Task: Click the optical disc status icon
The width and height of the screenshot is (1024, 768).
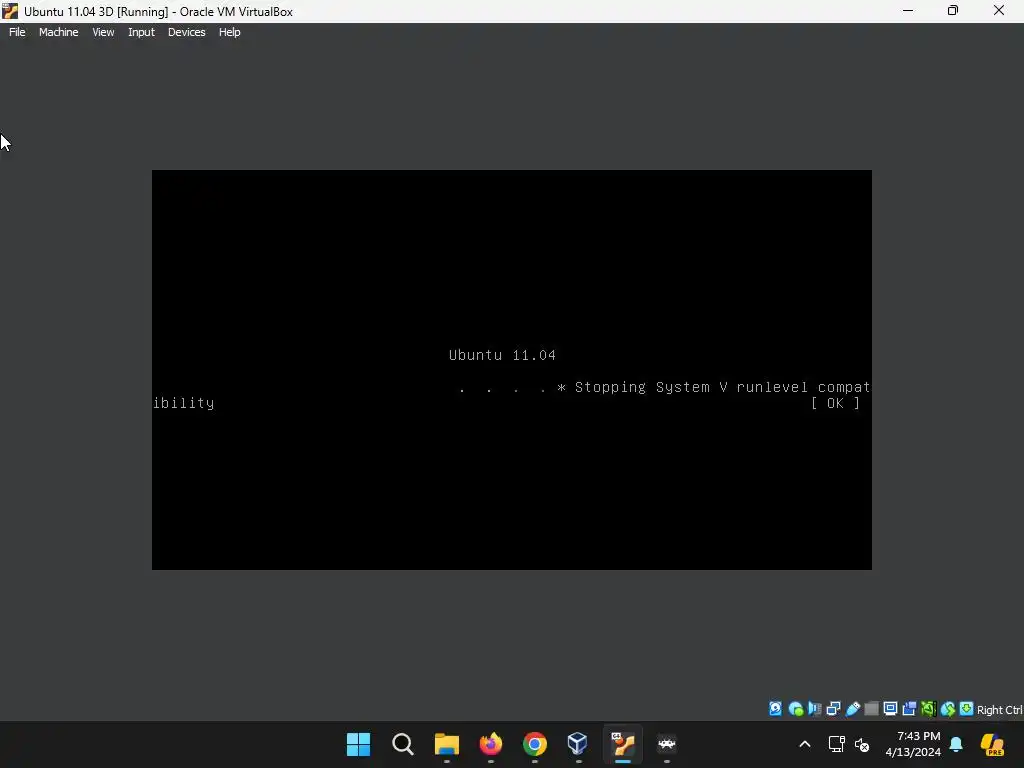Action: tap(795, 709)
